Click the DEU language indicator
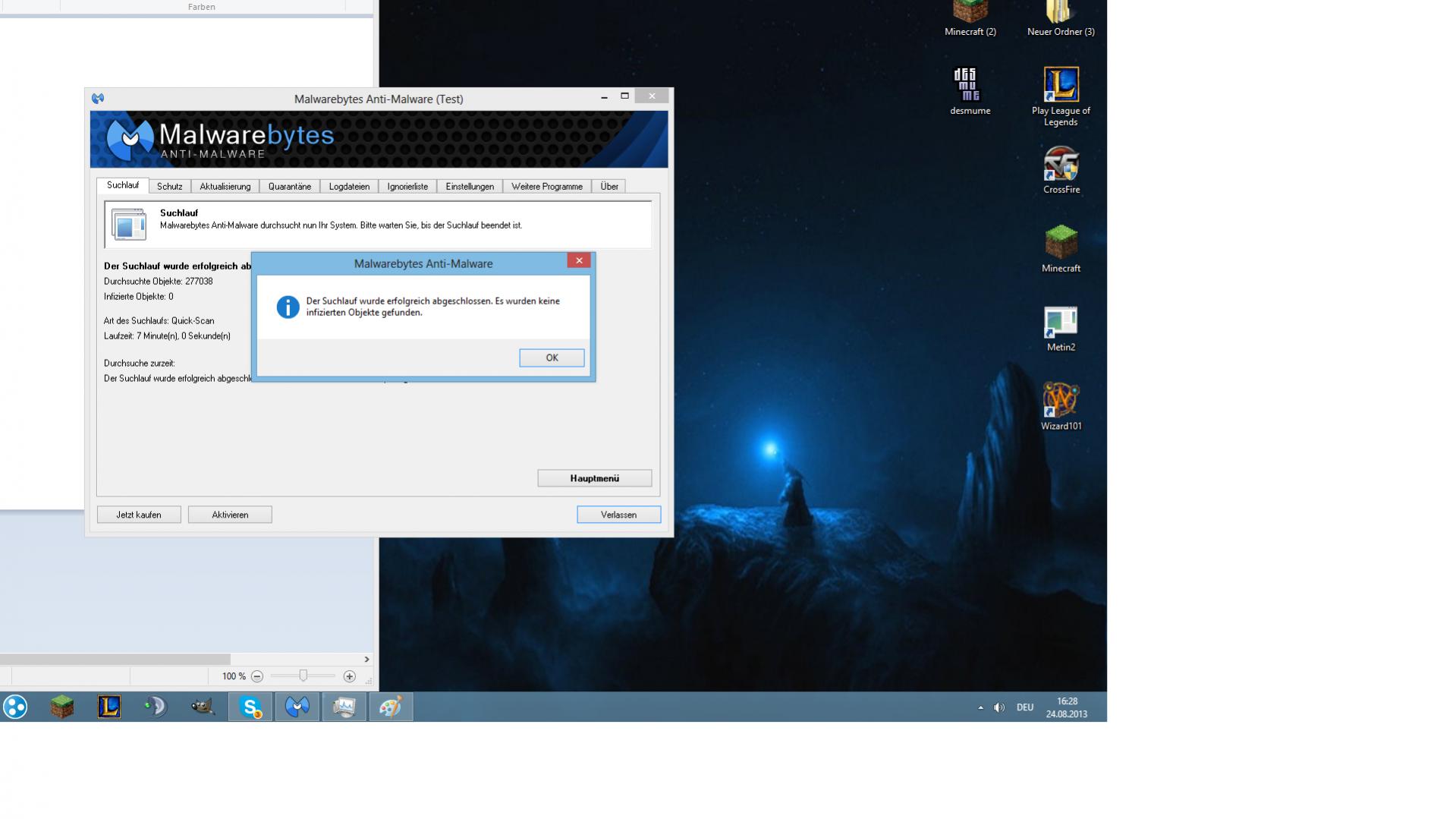1456x819 pixels. click(1025, 707)
